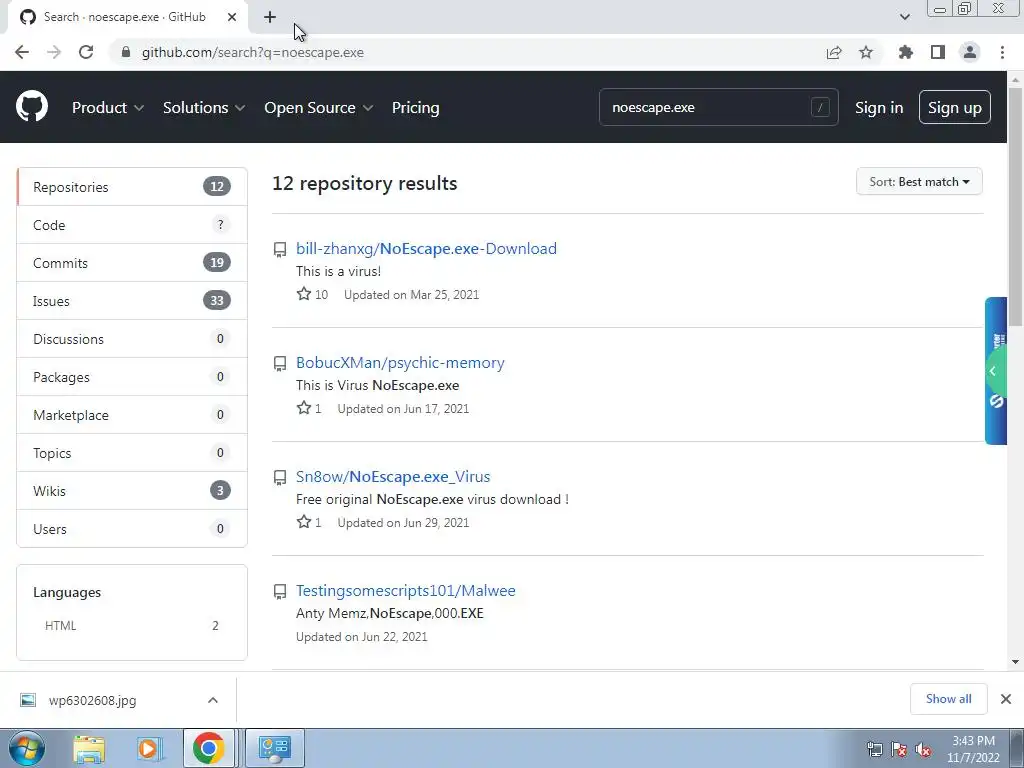1024x768 pixels.
Task: Click the star count 10 of NoEscape.exe-Download
Action: (321, 295)
